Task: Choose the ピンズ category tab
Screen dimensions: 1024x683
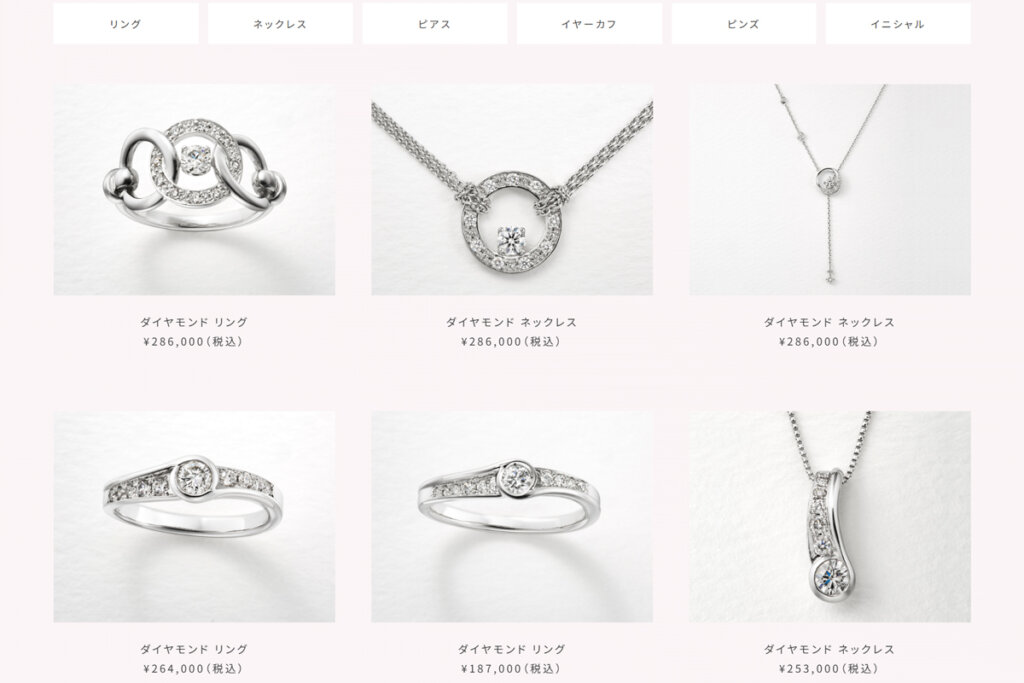Action: pos(743,24)
